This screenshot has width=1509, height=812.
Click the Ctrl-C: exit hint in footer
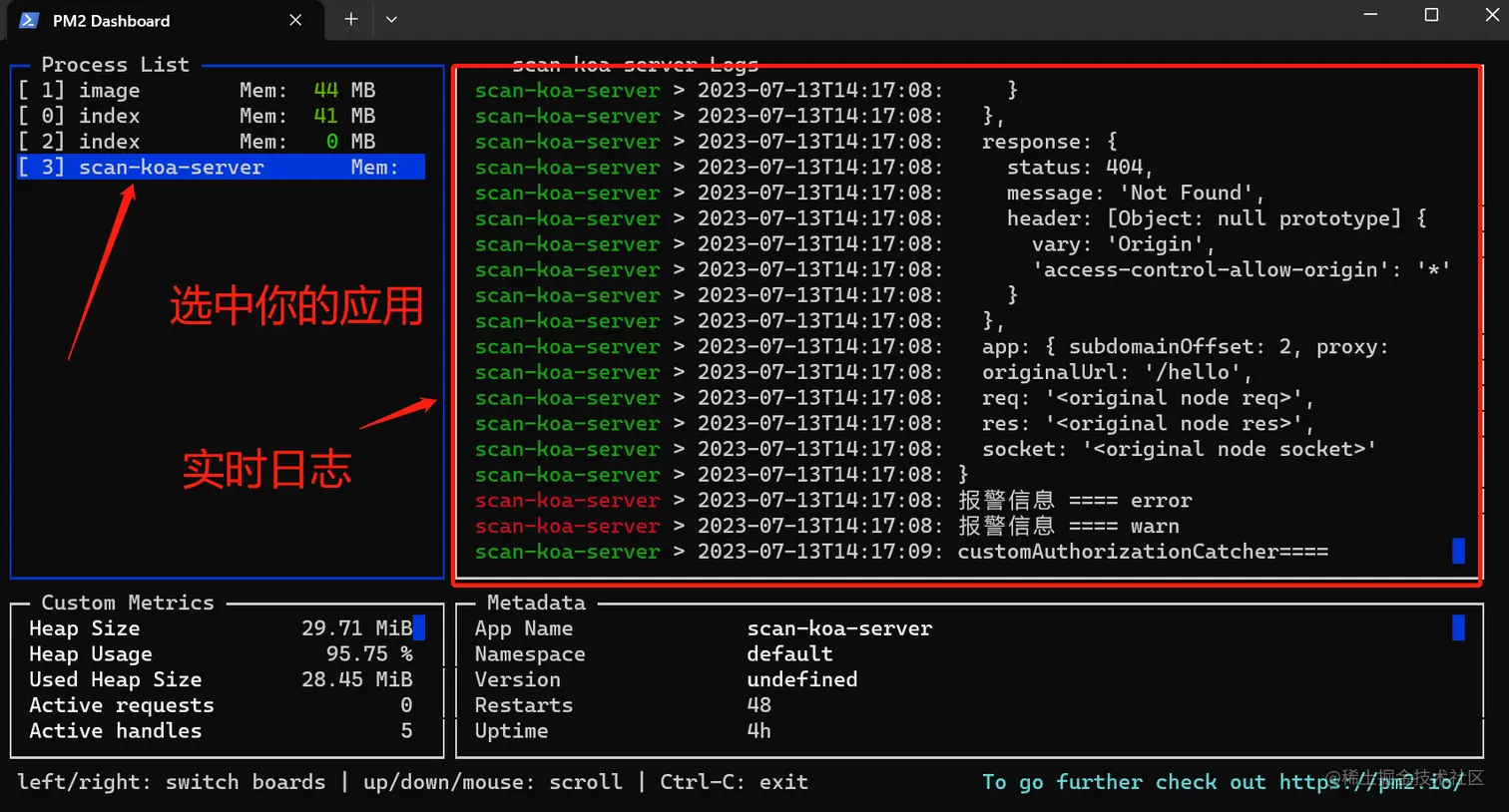(734, 782)
